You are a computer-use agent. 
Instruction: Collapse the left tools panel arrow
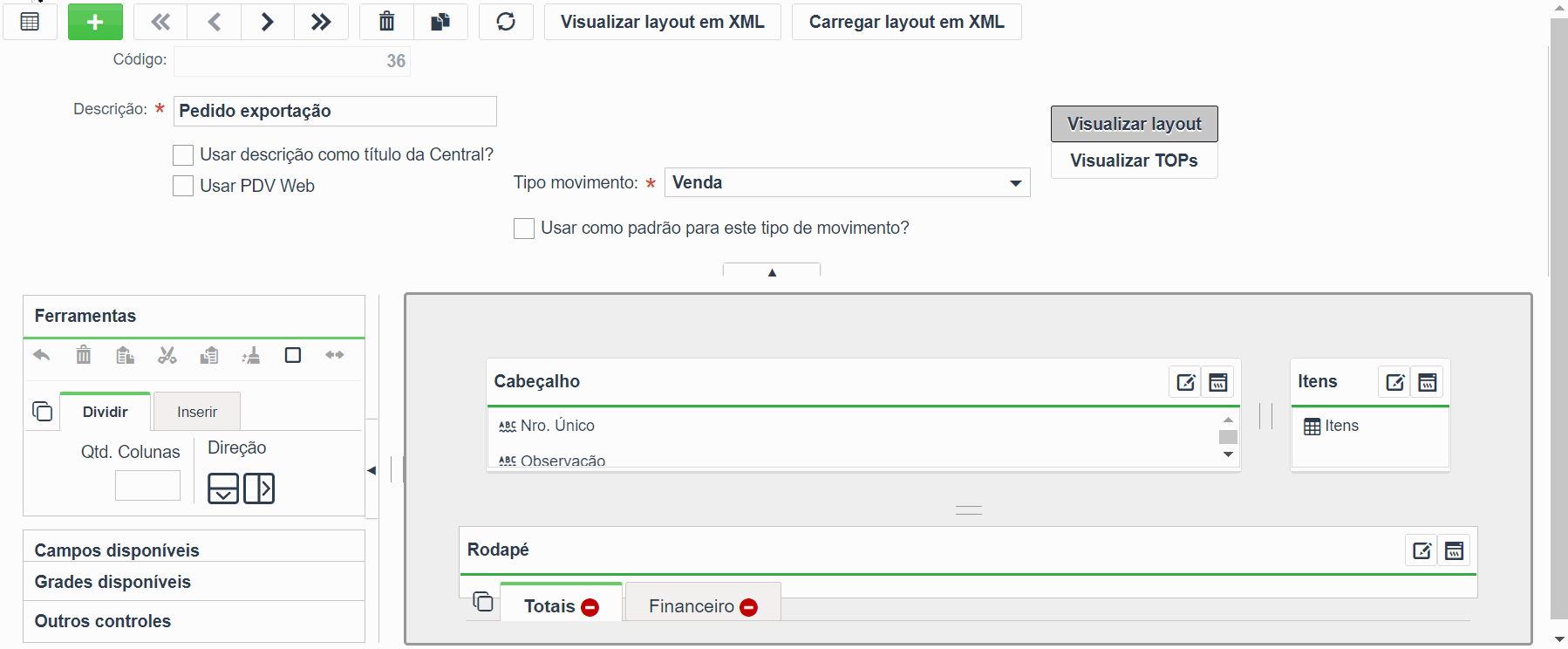(372, 470)
